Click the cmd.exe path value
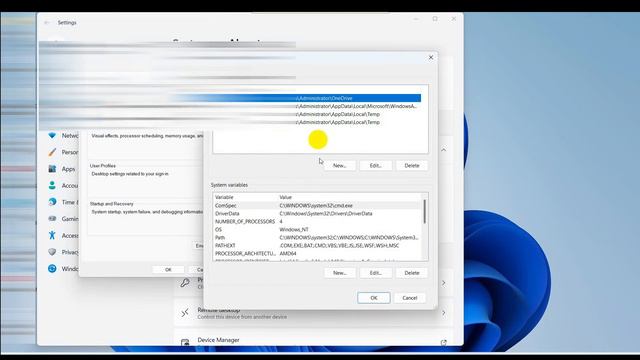Screen dimensions: 640x360 [316, 206]
